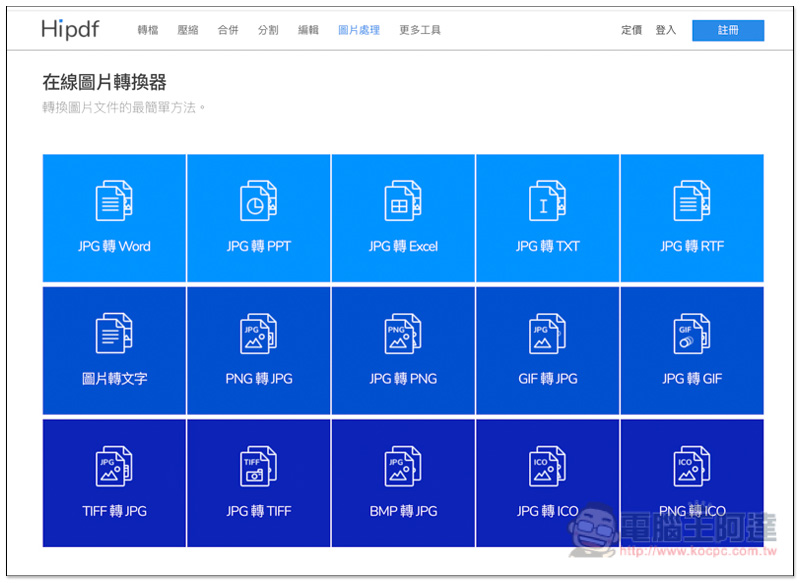Click the PNG 轉 JPG image icon
Image resolution: width=800 pixels, height=583 pixels.
click(259, 333)
